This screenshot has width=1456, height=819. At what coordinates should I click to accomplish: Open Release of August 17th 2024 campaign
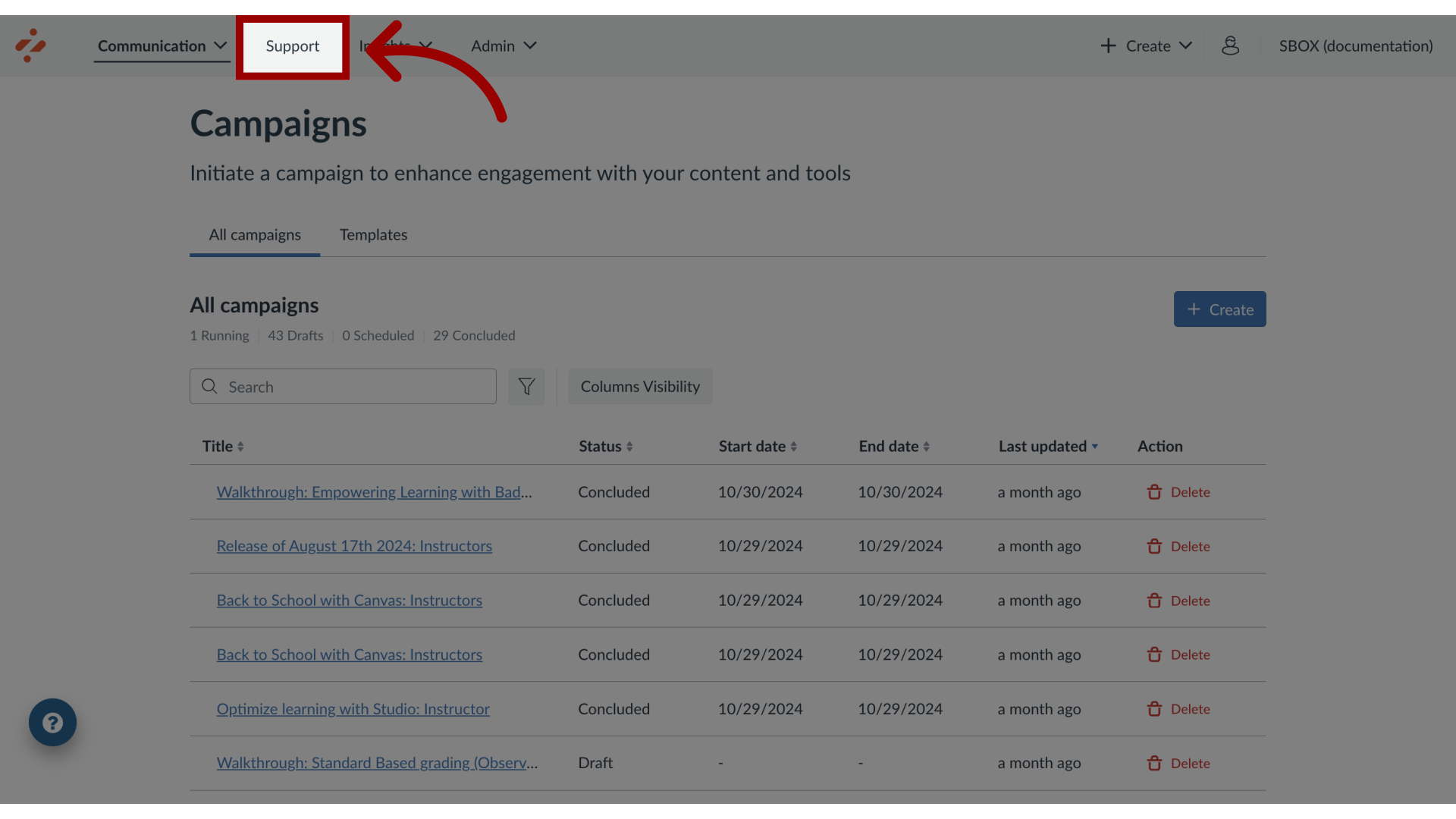(355, 547)
